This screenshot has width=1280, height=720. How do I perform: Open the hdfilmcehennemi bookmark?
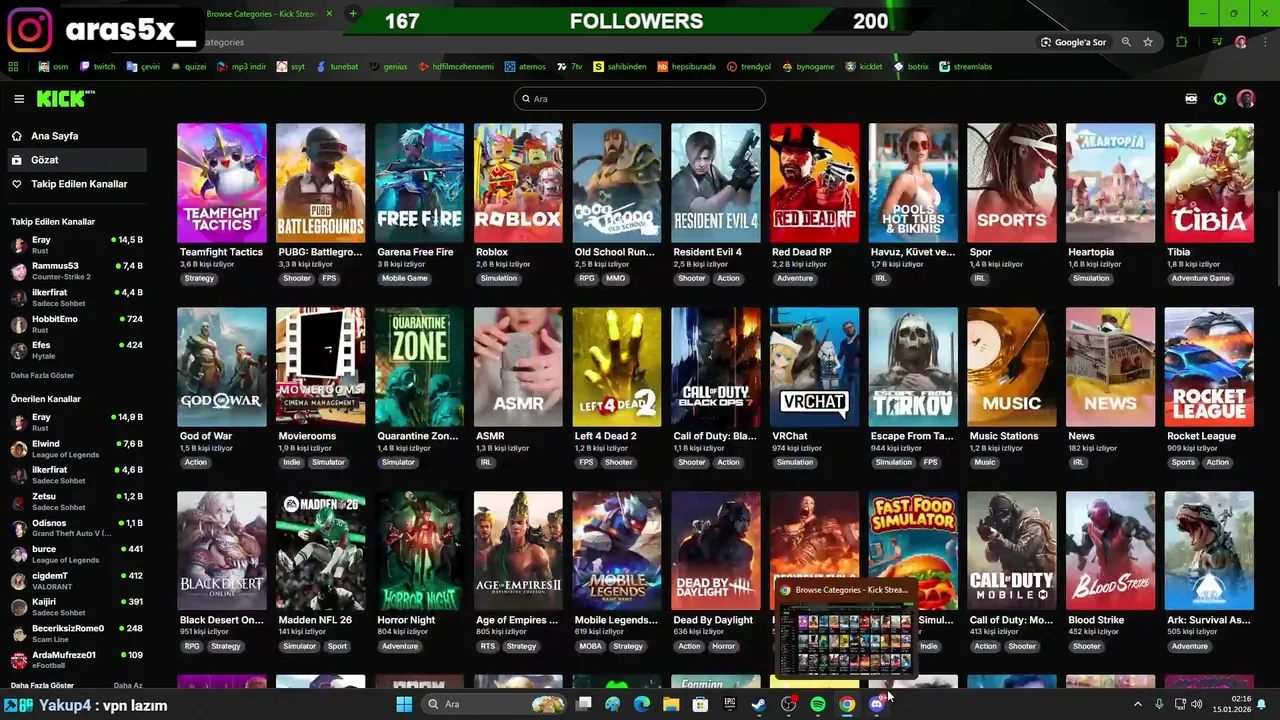pyautogui.click(x=456, y=67)
